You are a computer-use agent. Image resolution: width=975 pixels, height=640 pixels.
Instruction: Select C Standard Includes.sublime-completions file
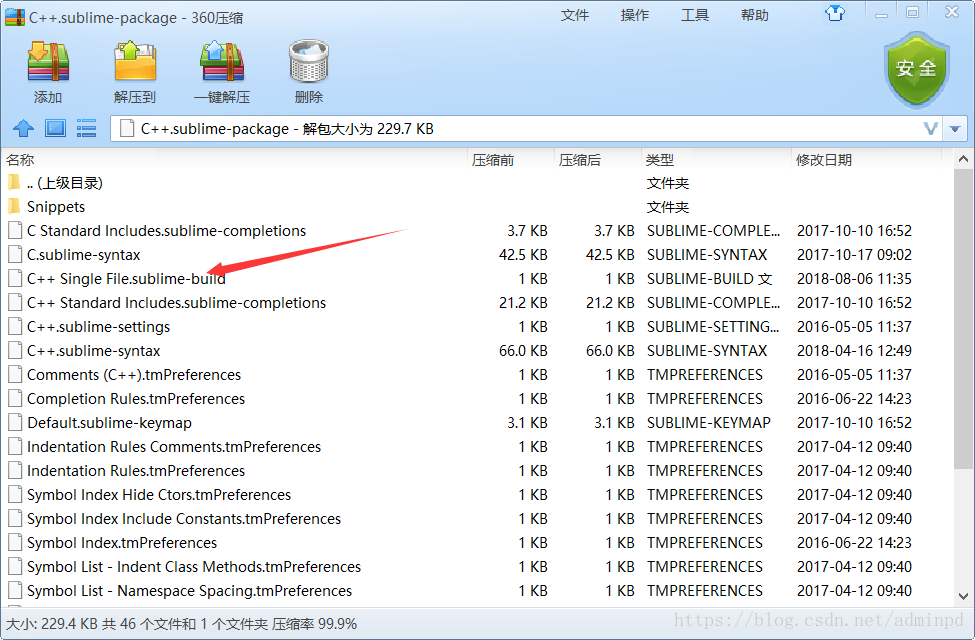166,231
